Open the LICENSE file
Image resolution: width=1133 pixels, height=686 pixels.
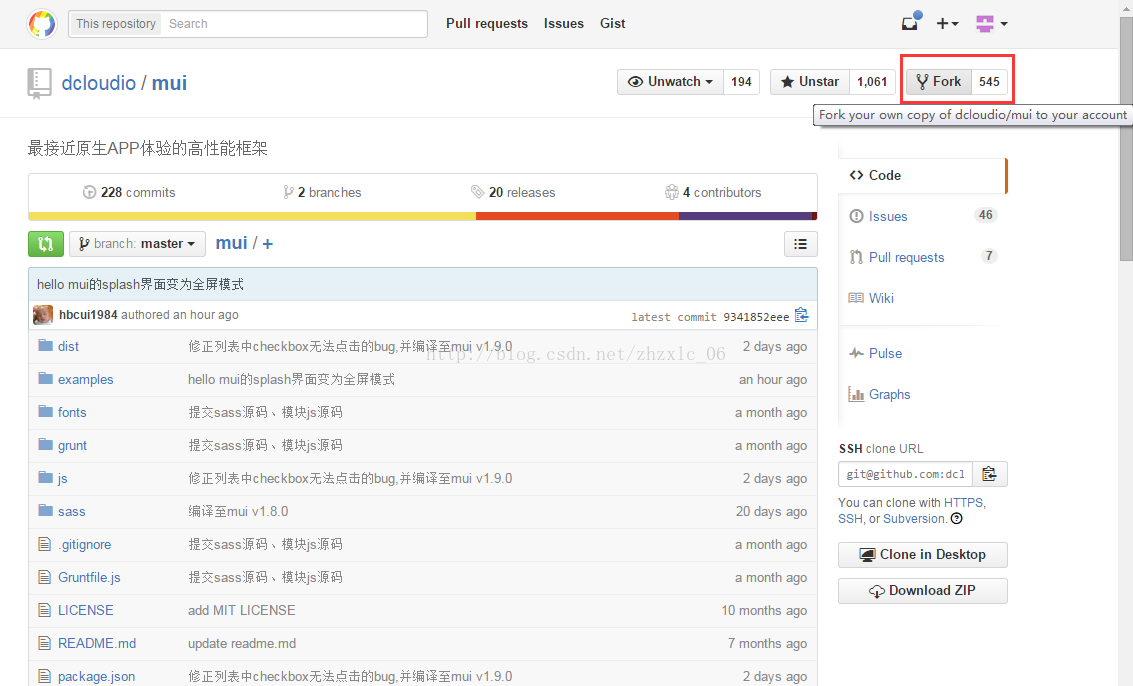tap(85, 610)
